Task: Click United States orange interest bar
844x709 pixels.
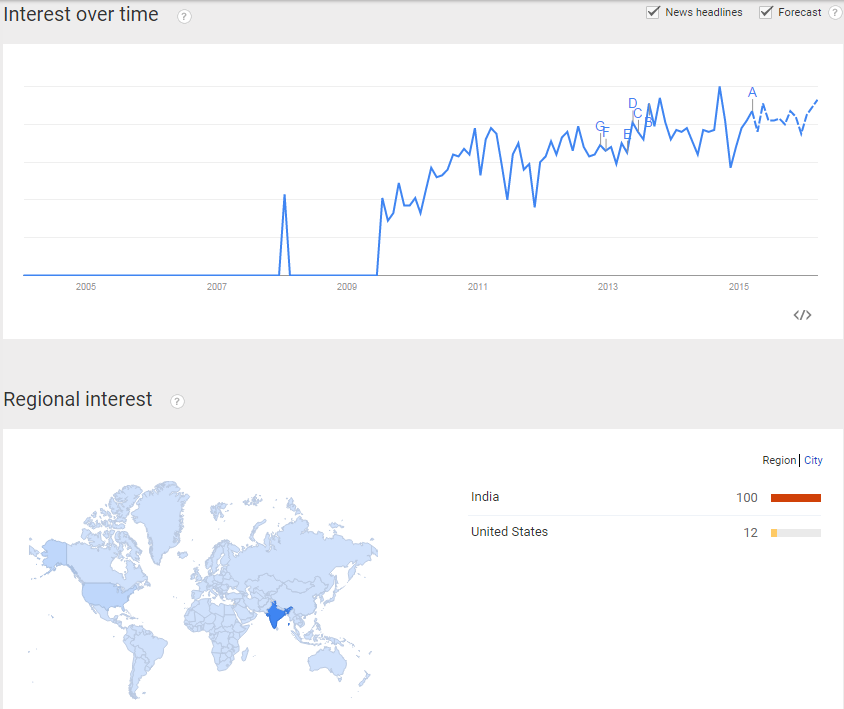Action: [774, 533]
